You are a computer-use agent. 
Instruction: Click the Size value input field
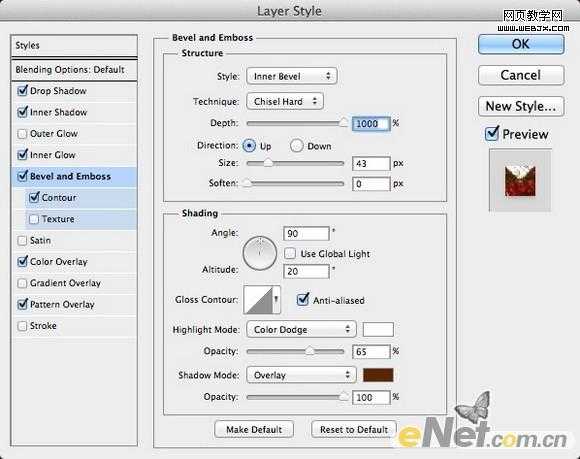(371, 163)
